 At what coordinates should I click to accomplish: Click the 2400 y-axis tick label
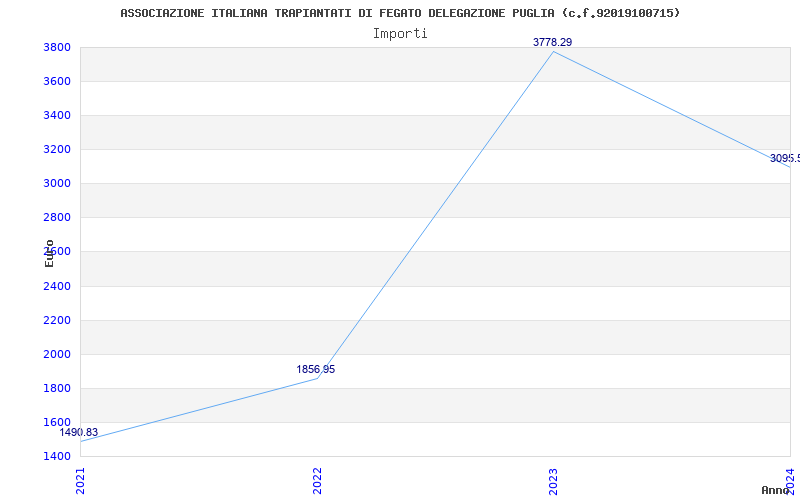pyautogui.click(x=57, y=286)
